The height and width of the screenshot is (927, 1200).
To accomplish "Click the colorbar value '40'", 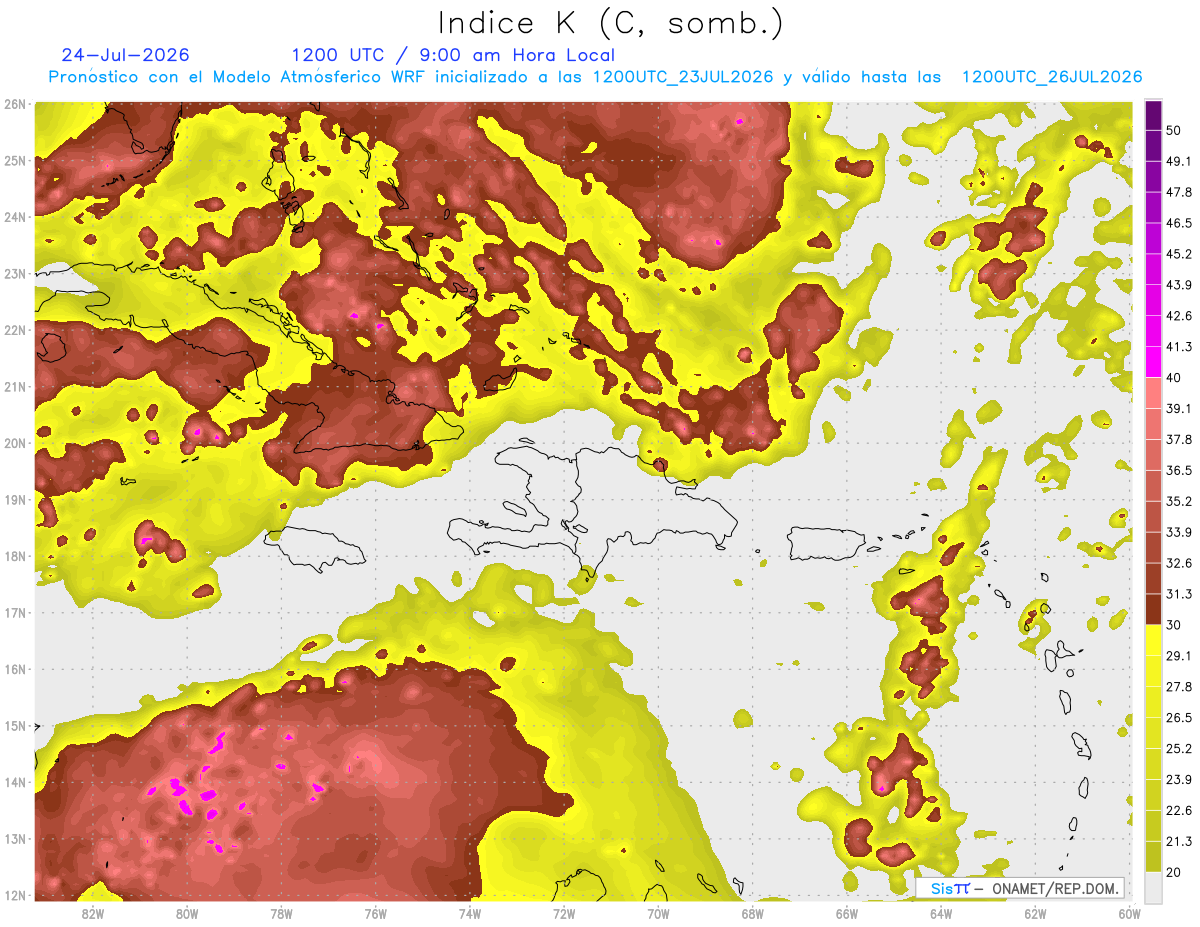I will 1175,377.
